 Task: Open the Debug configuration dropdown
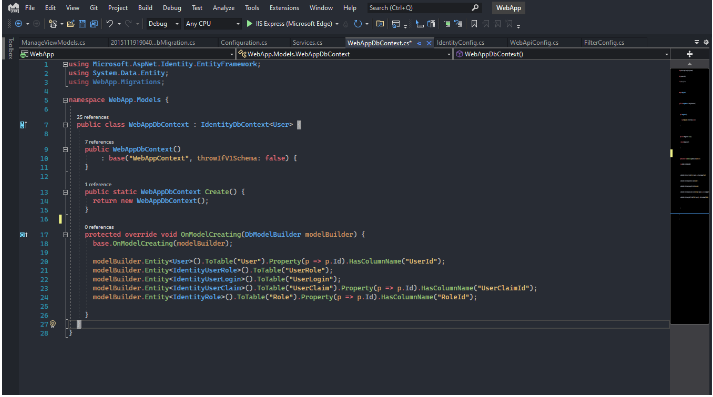click(x=163, y=24)
